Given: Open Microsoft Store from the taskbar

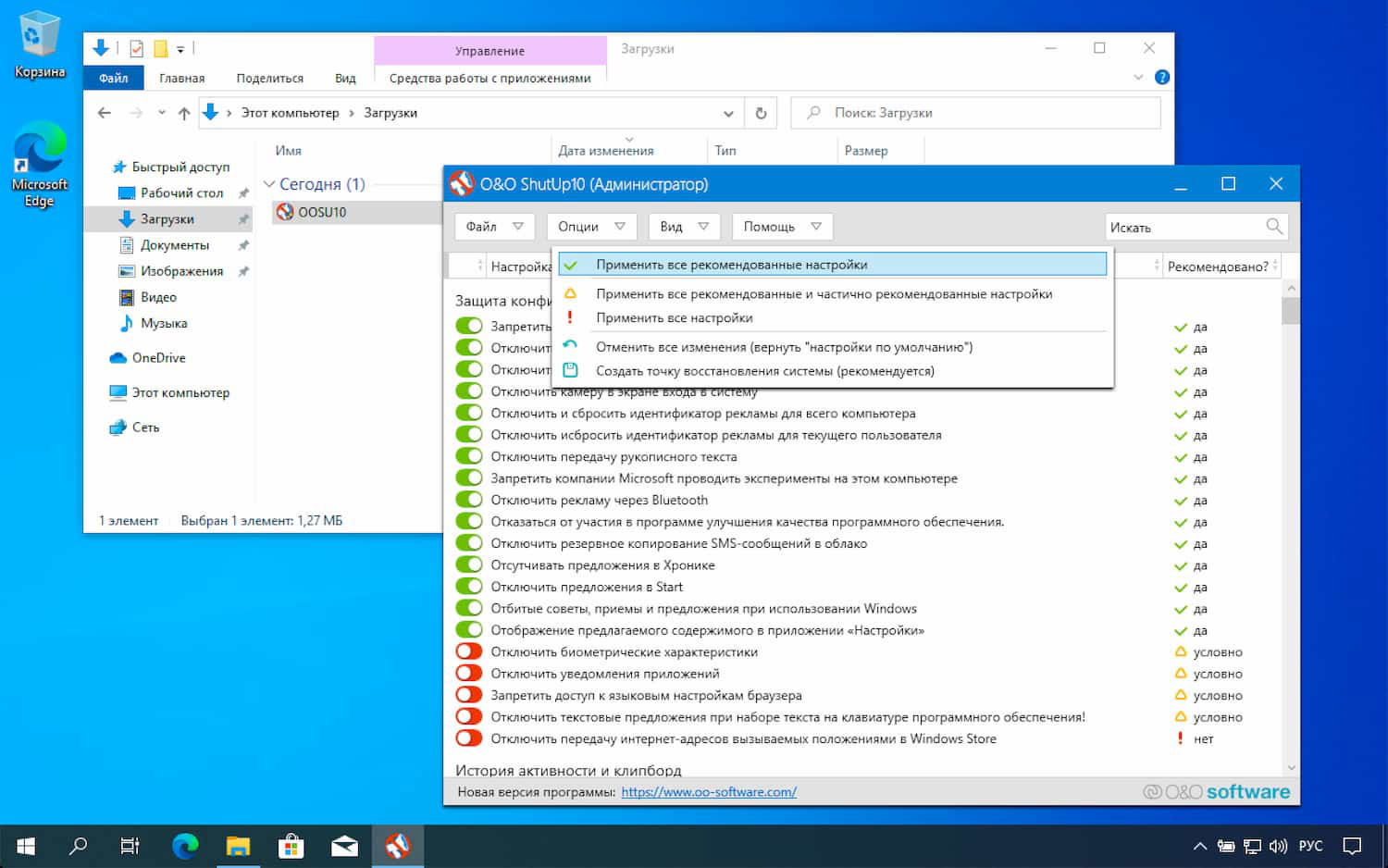Looking at the screenshot, I should click(x=291, y=845).
